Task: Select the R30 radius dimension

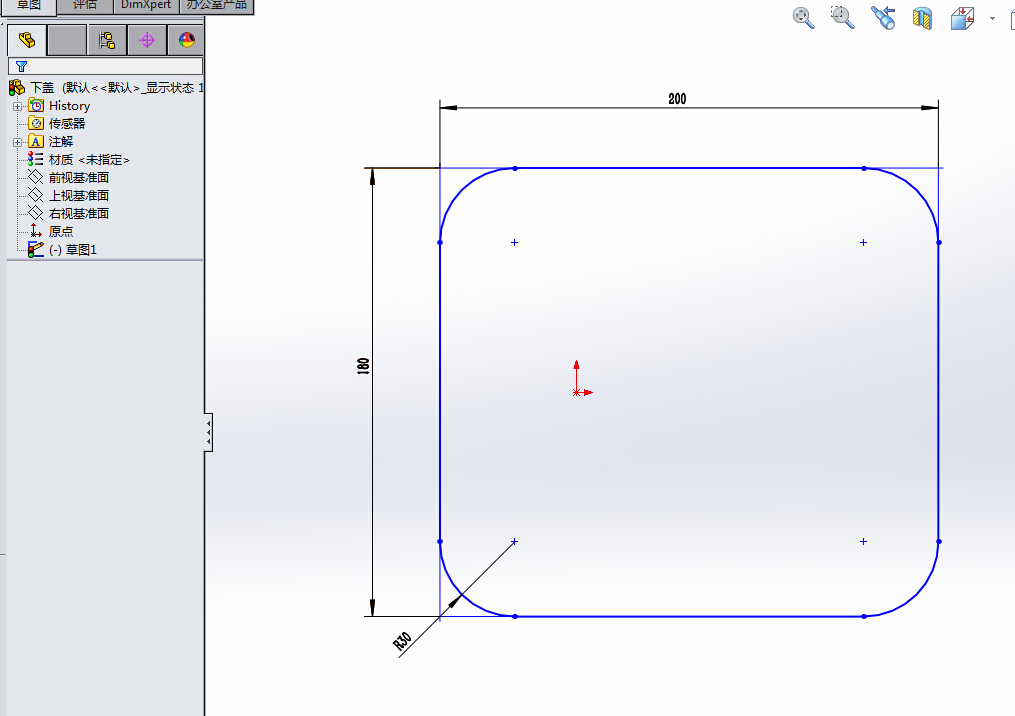Action: 402,641
